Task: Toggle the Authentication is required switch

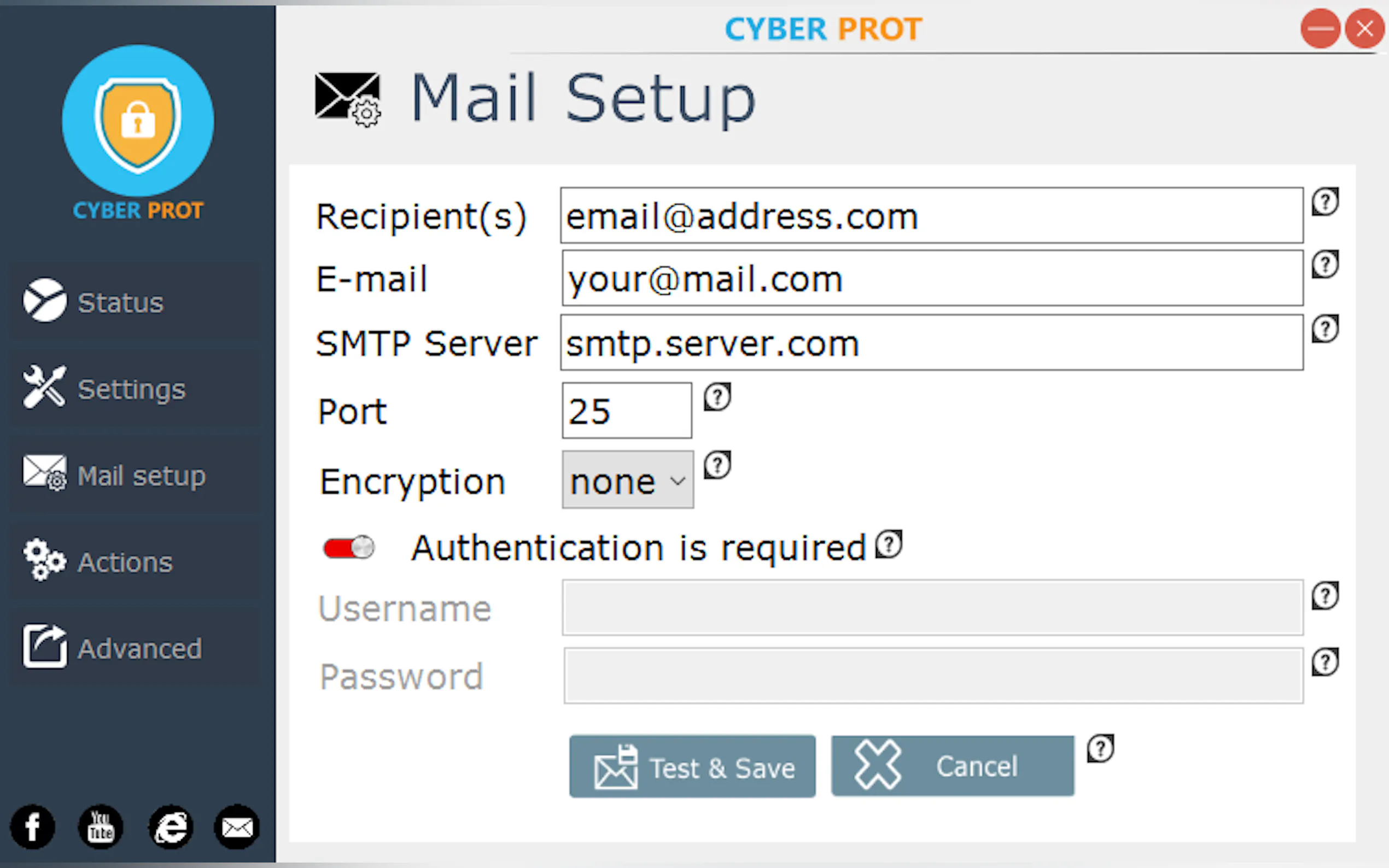Action: pos(348,548)
